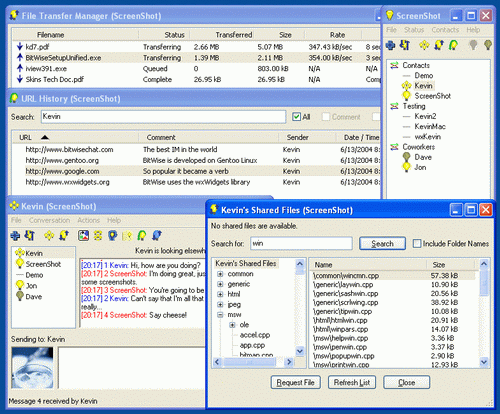This screenshot has width=500, height=414.
Task: Collapse the msw folder in shared files tree
Action: (x=220, y=315)
